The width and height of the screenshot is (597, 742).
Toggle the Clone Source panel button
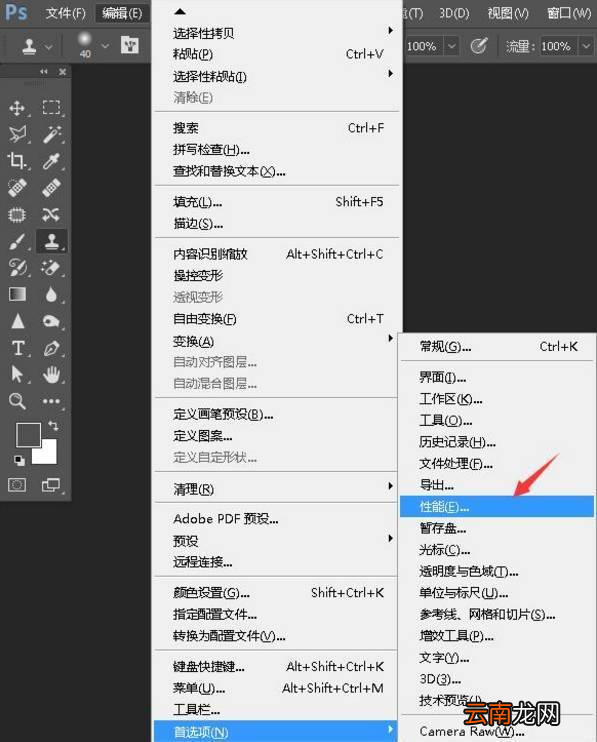pyautogui.click(x=130, y=45)
